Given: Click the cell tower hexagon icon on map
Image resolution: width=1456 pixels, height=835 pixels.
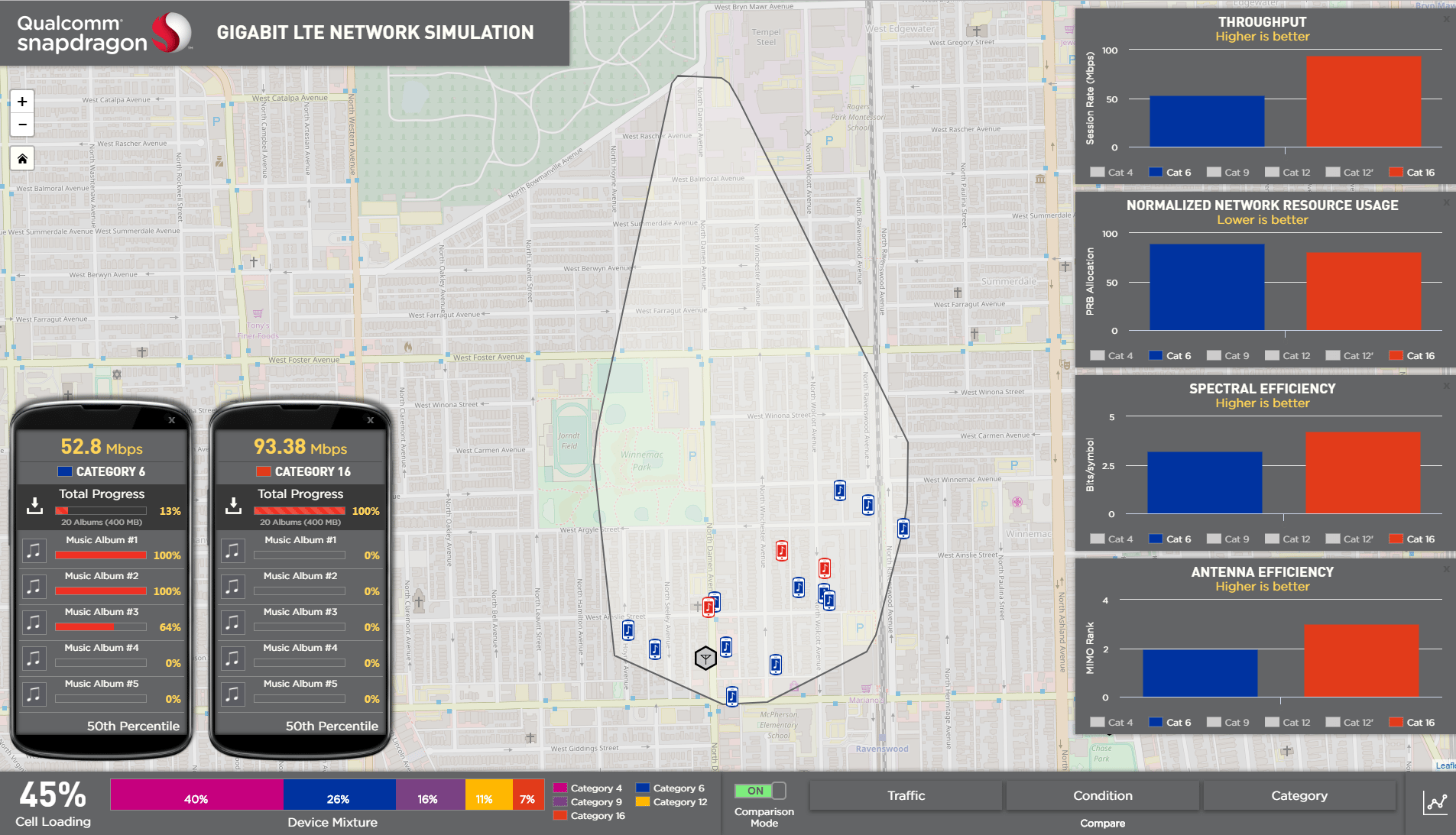Looking at the screenshot, I should pyautogui.click(x=705, y=658).
